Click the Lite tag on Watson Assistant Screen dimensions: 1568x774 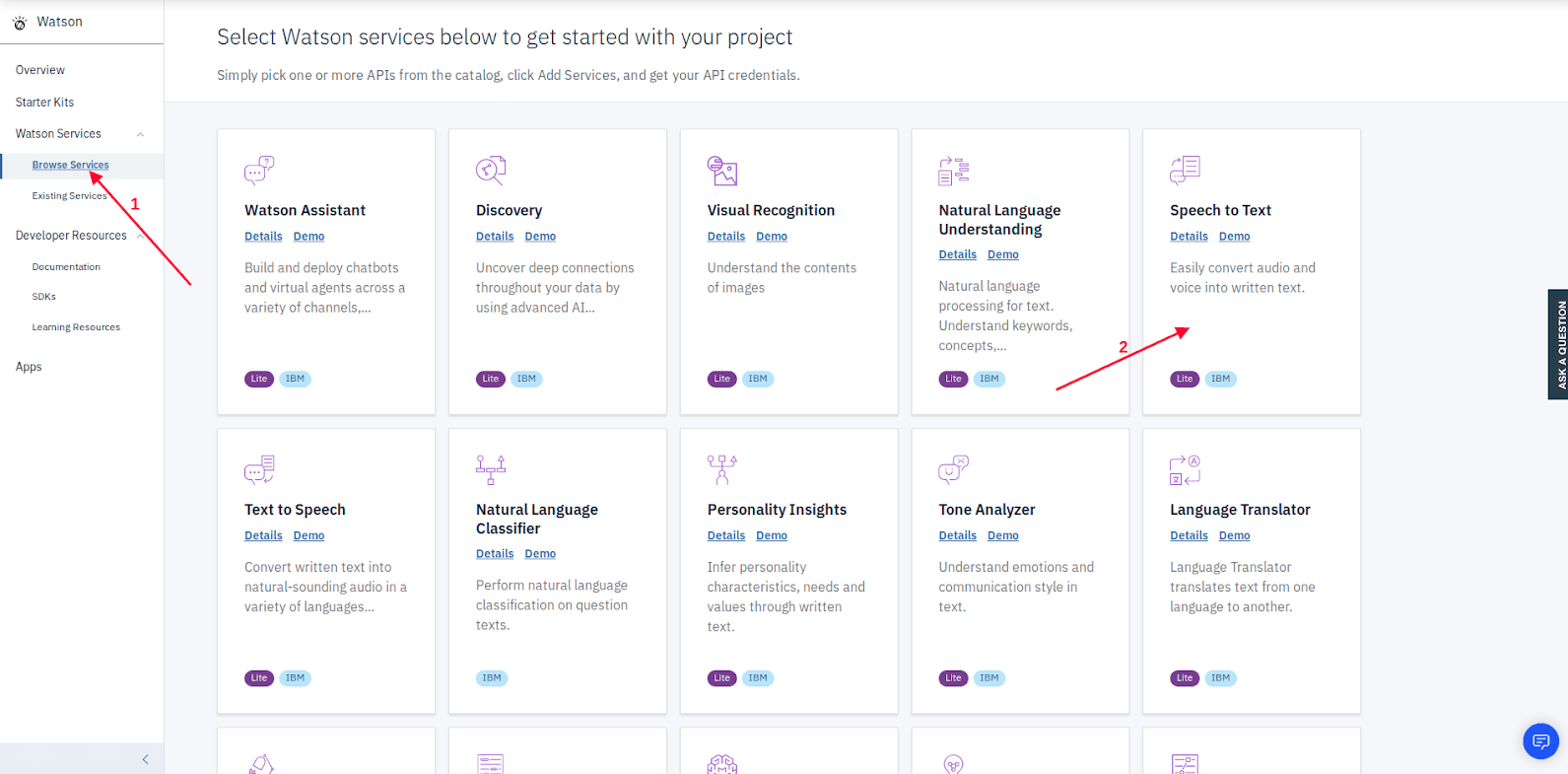coord(259,379)
